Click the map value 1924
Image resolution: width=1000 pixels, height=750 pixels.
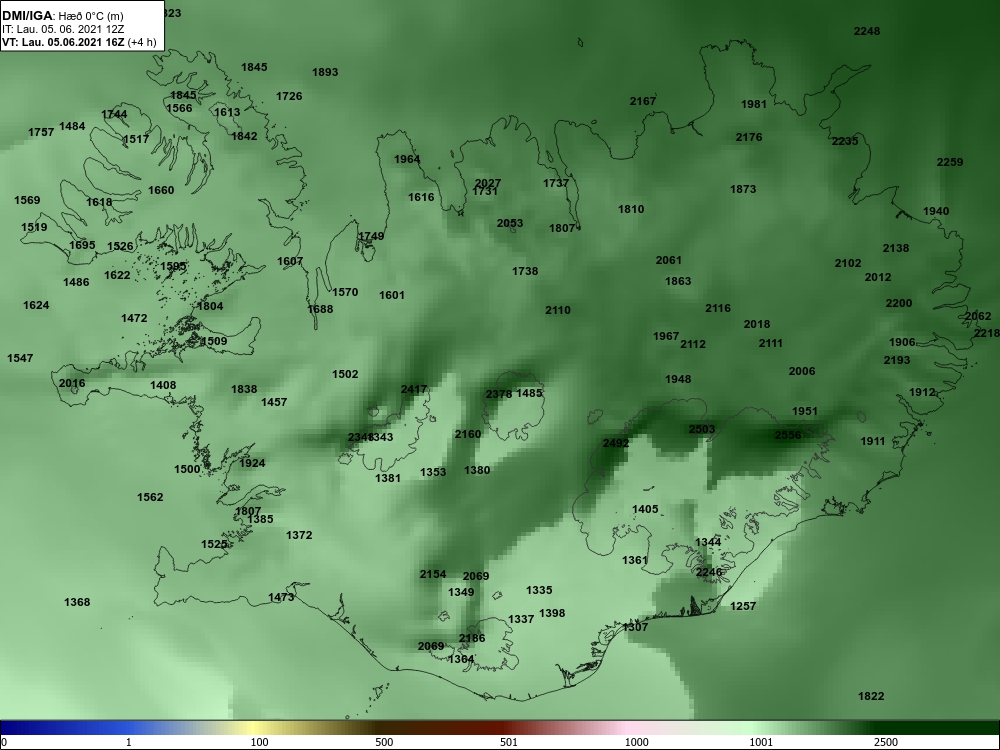point(252,463)
